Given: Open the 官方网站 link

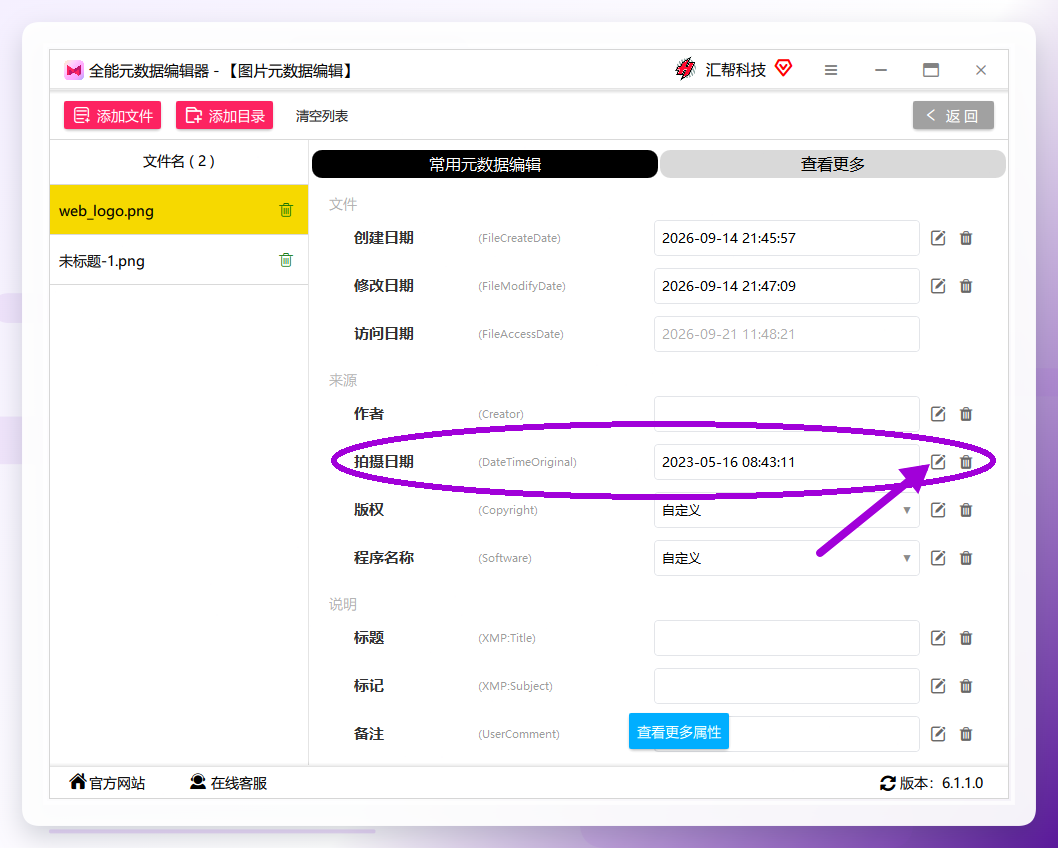Looking at the screenshot, I should tap(107, 783).
